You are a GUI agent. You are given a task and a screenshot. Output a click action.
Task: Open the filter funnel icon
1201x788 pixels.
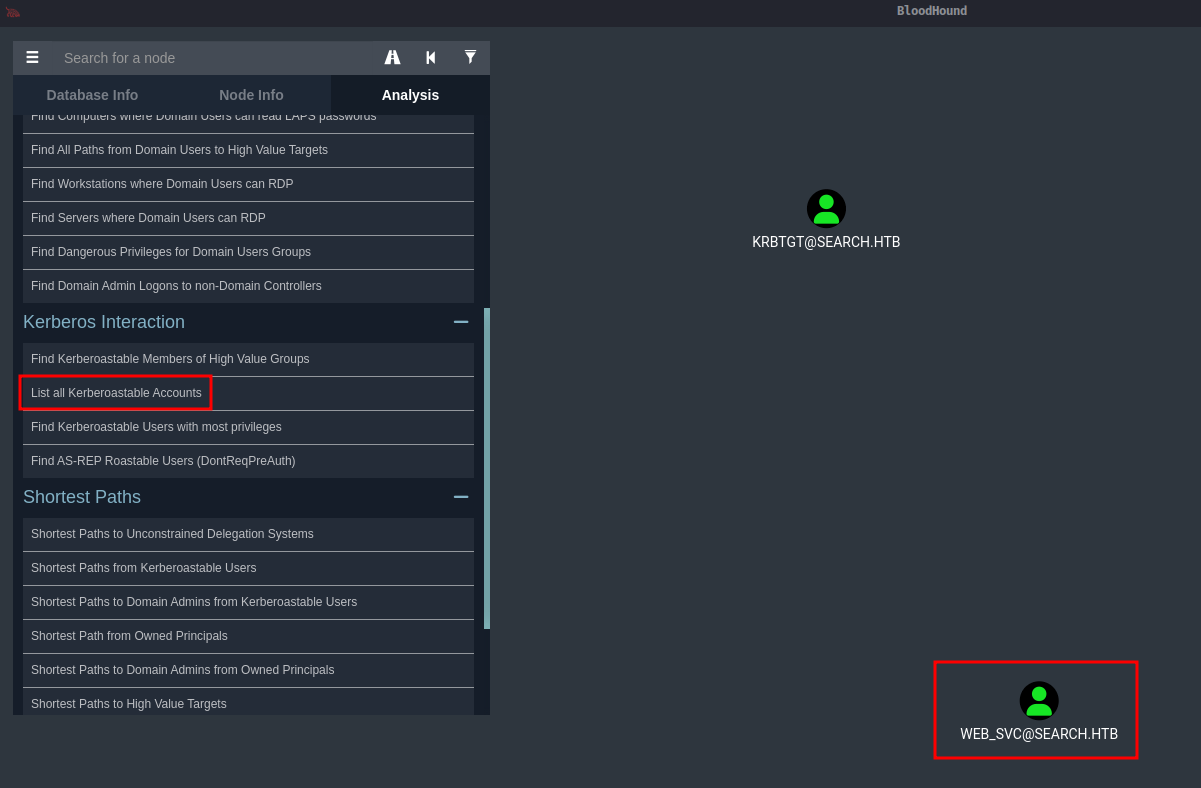[470, 57]
